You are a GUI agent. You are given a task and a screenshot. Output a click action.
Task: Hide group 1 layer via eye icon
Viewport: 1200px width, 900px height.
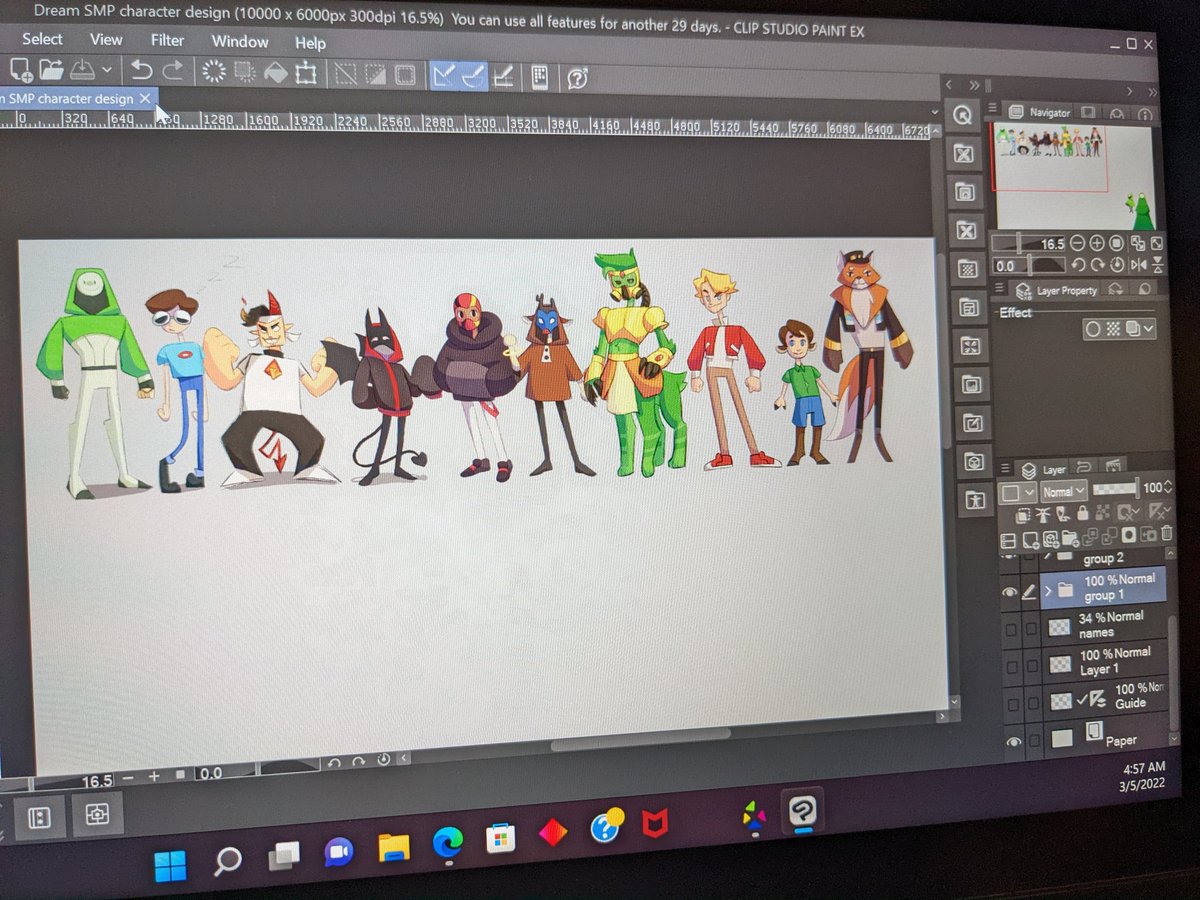click(x=1010, y=591)
